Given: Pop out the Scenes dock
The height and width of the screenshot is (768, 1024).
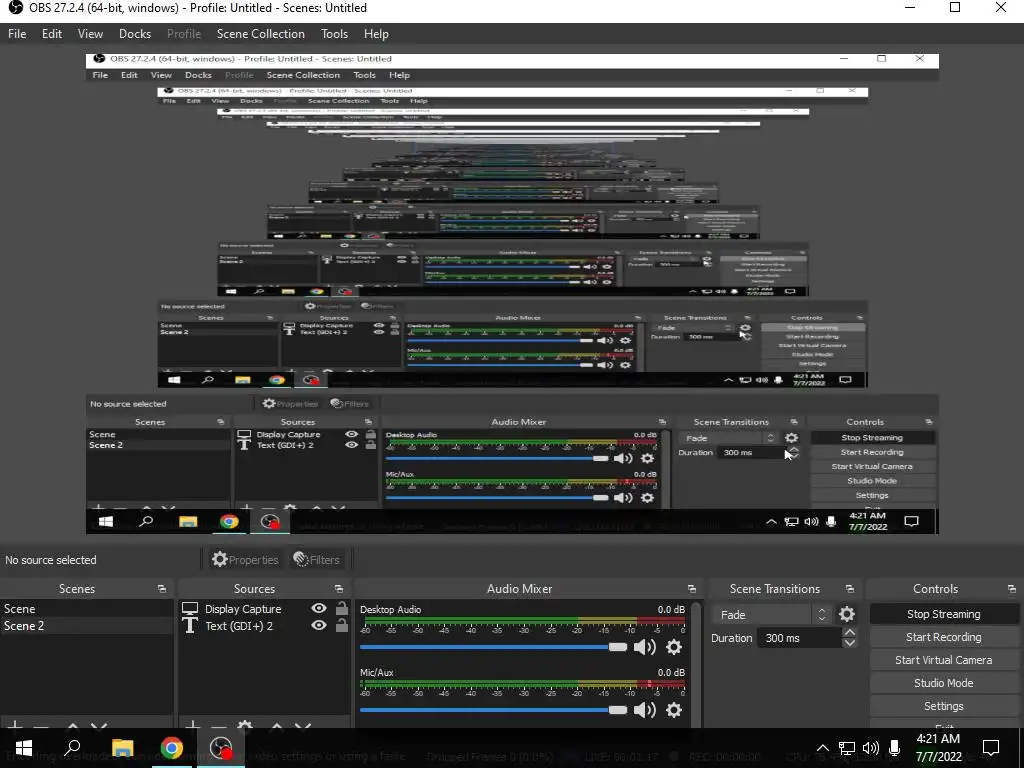Looking at the screenshot, I should tap(162, 589).
